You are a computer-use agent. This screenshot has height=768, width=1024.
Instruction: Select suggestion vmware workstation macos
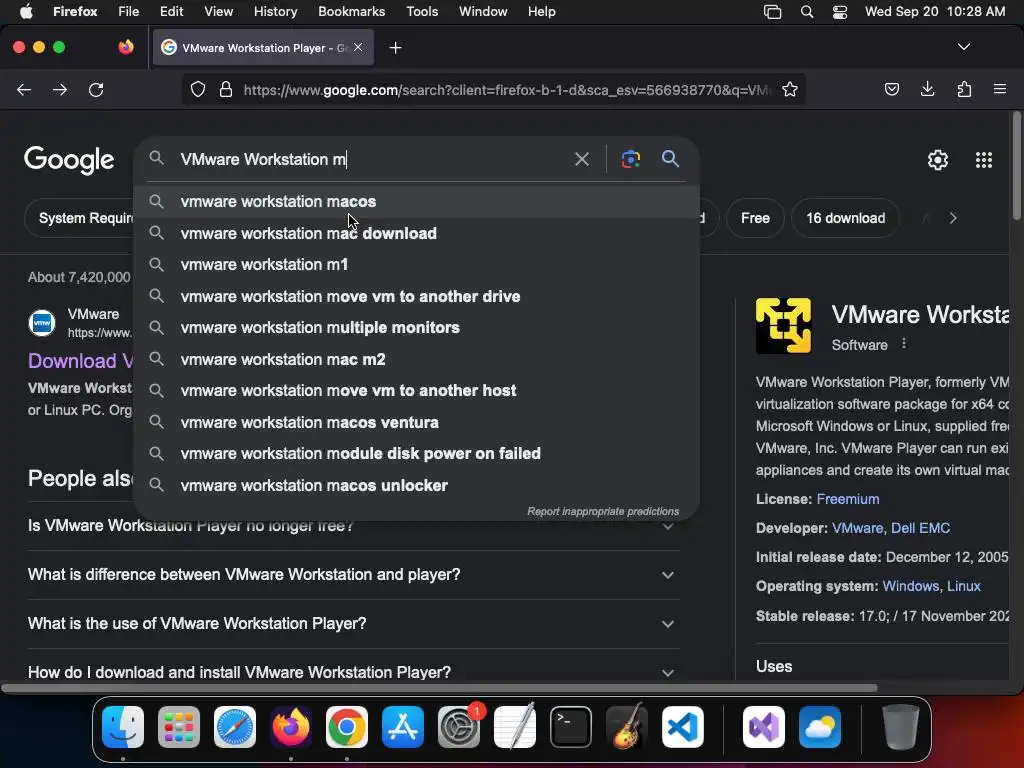[417, 202]
